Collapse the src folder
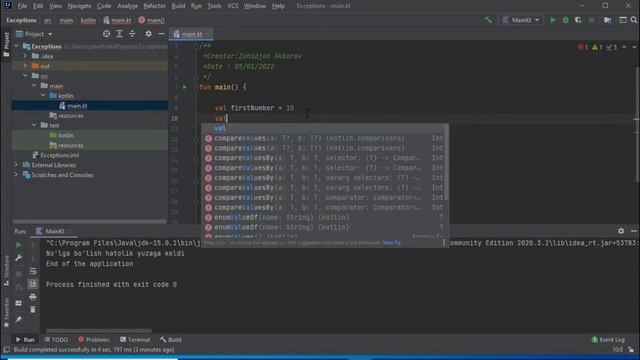 (x=25, y=76)
